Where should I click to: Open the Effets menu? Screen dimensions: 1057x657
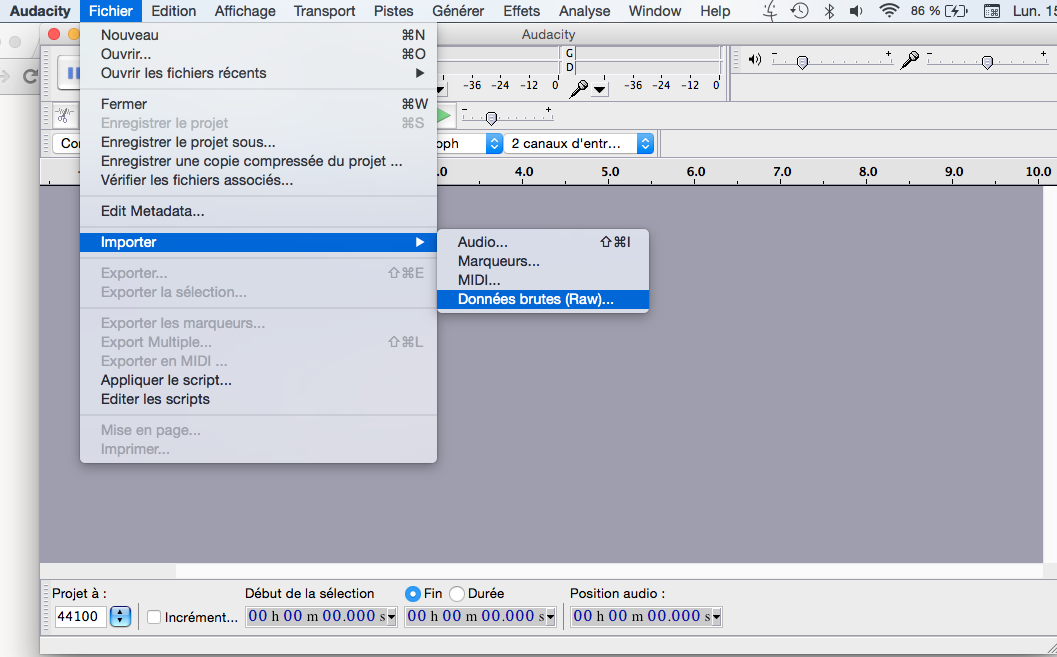[x=522, y=11]
